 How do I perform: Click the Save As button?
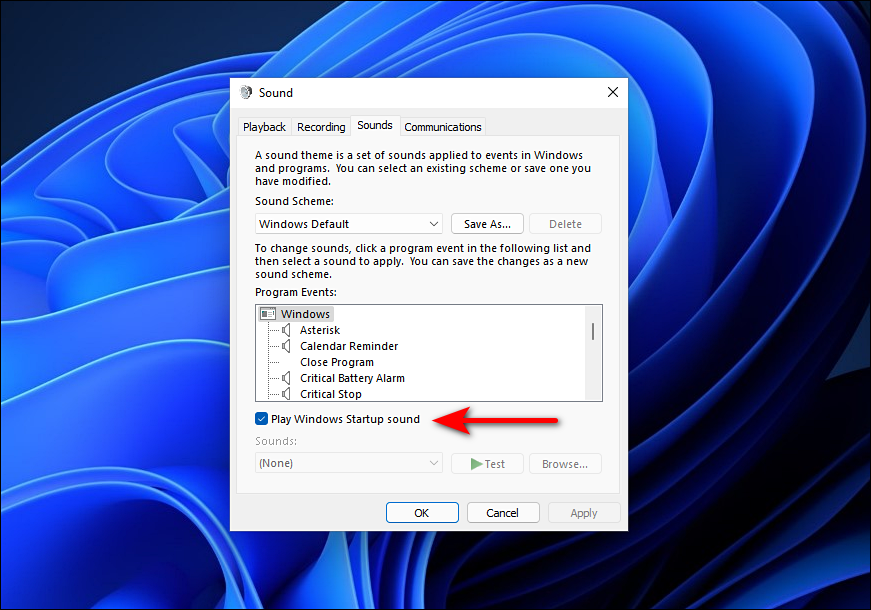click(x=487, y=223)
